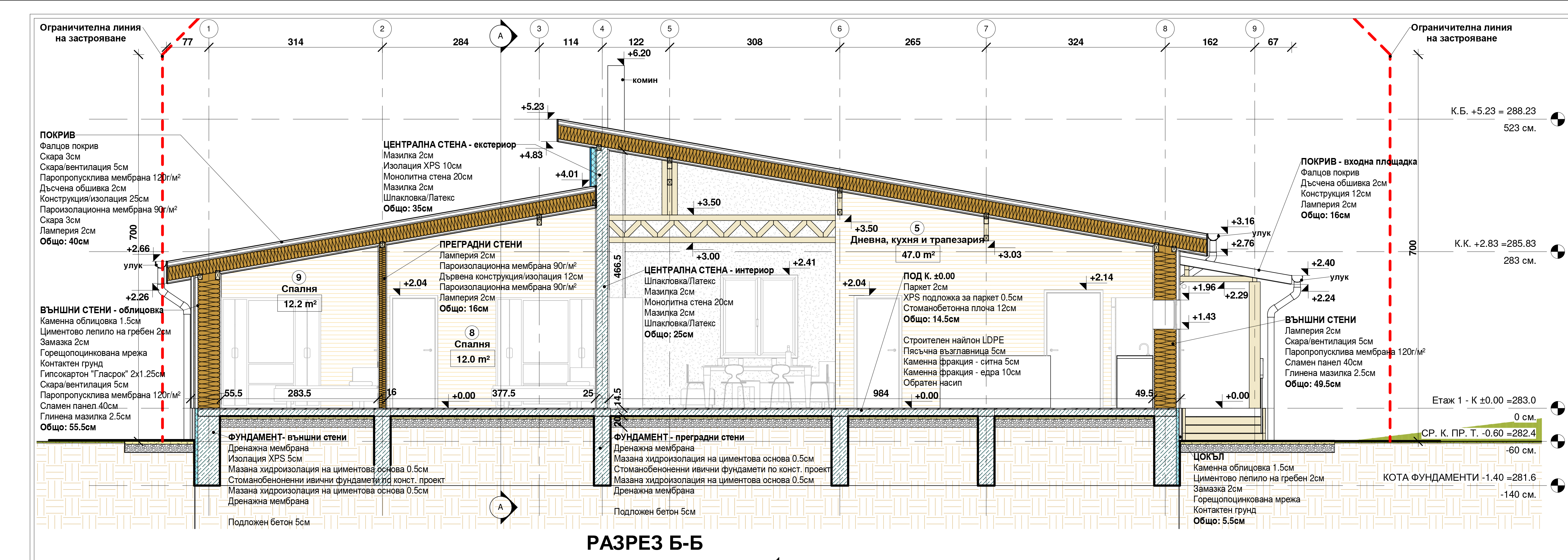Select the top section marker A
The image size is (1568, 560).
pyautogui.click(x=501, y=36)
